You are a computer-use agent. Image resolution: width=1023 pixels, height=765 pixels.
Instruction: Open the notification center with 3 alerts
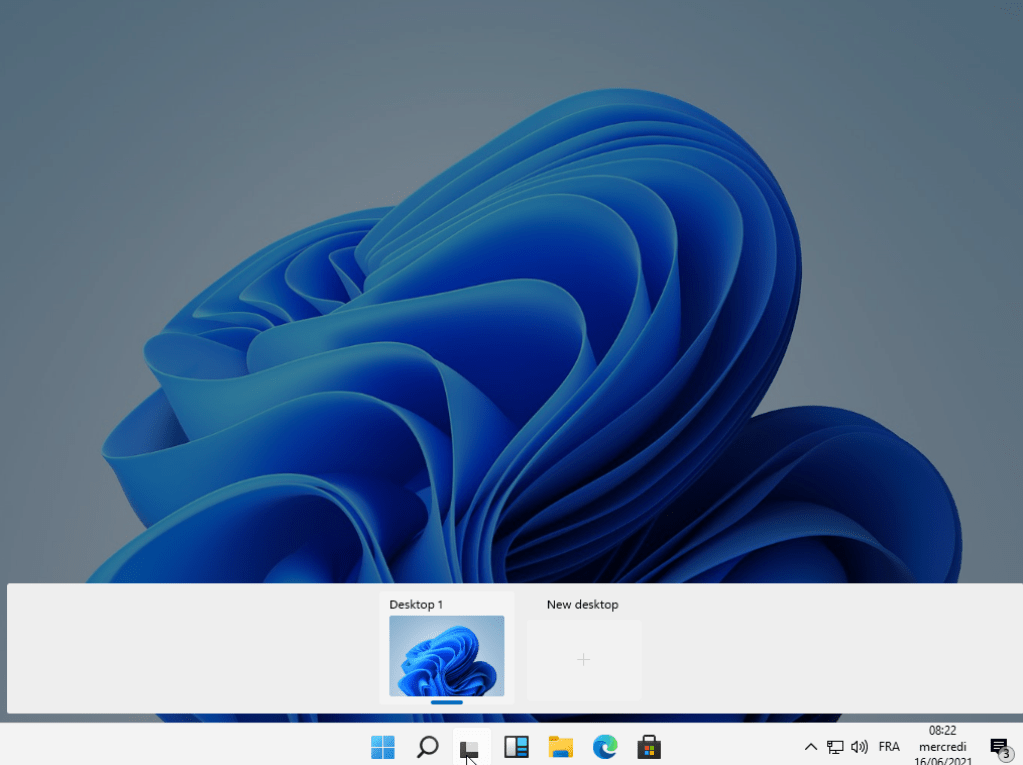click(998, 747)
